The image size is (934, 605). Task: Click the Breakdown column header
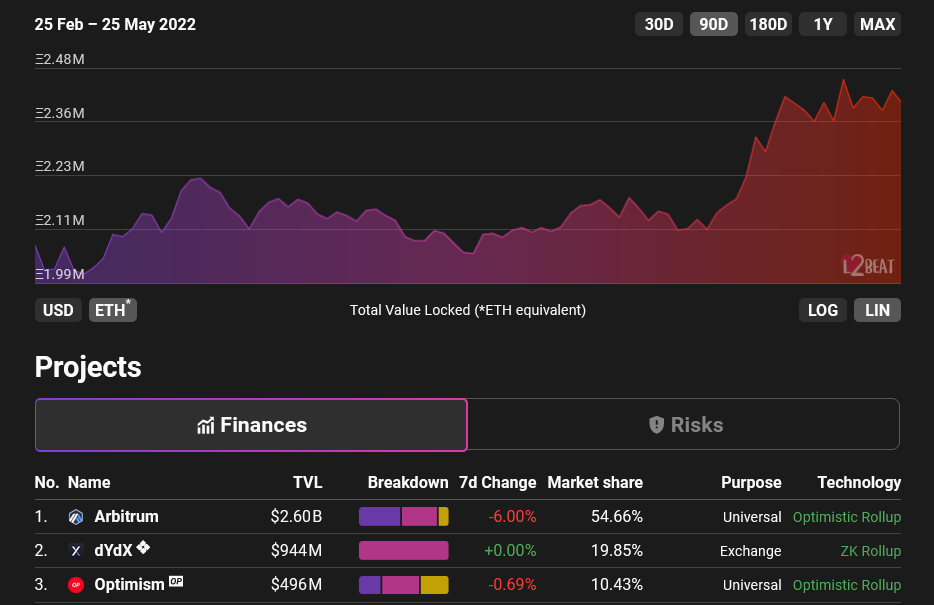pyautogui.click(x=408, y=482)
